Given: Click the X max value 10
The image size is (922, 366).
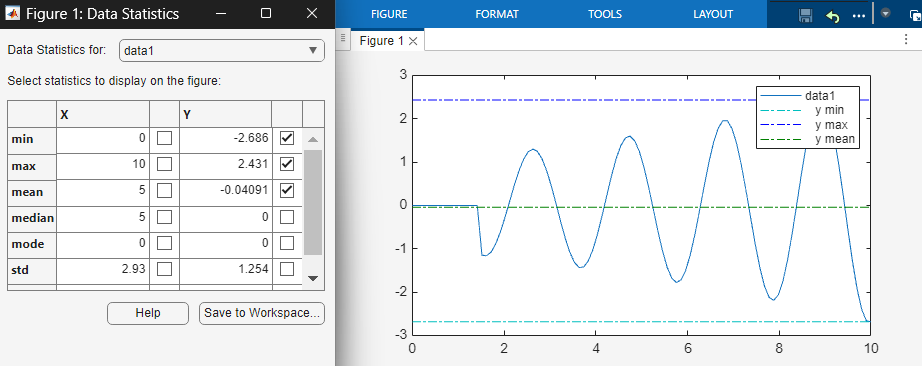Looking at the screenshot, I should pyautogui.click(x=140, y=164).
